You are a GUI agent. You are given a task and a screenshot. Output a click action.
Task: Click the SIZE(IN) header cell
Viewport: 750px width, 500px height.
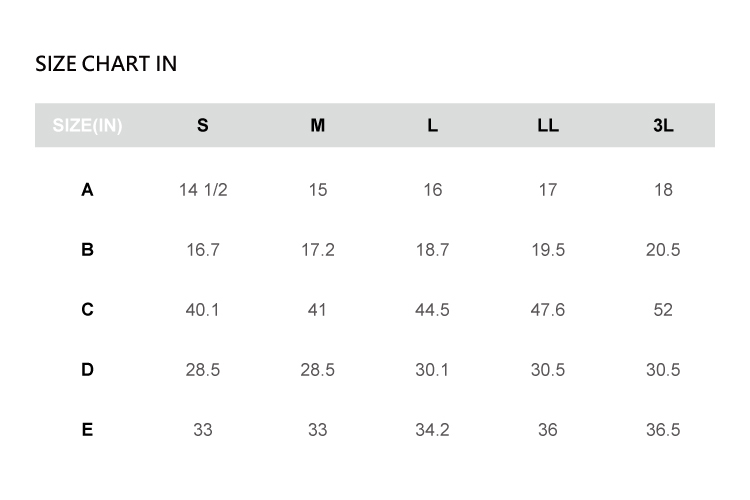(87, 126)
